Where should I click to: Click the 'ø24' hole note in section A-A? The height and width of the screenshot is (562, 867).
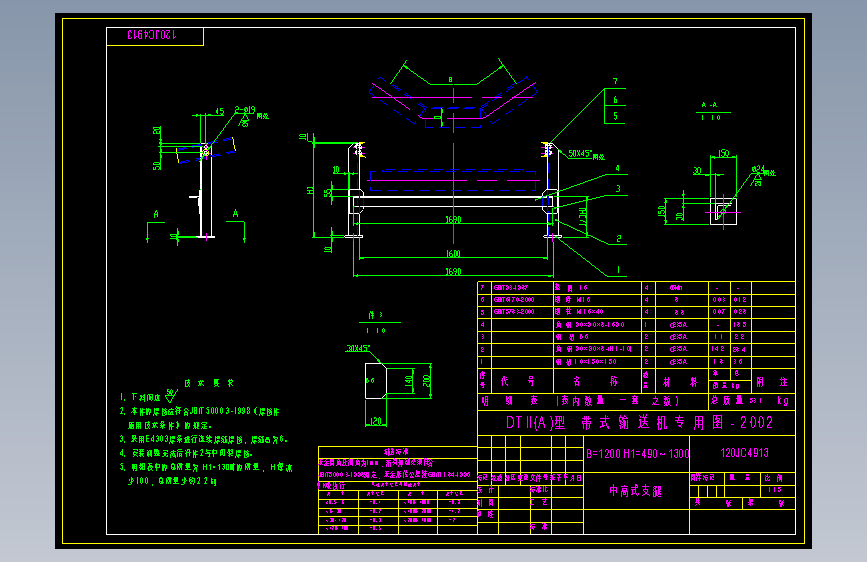click(x=758, y=169)
